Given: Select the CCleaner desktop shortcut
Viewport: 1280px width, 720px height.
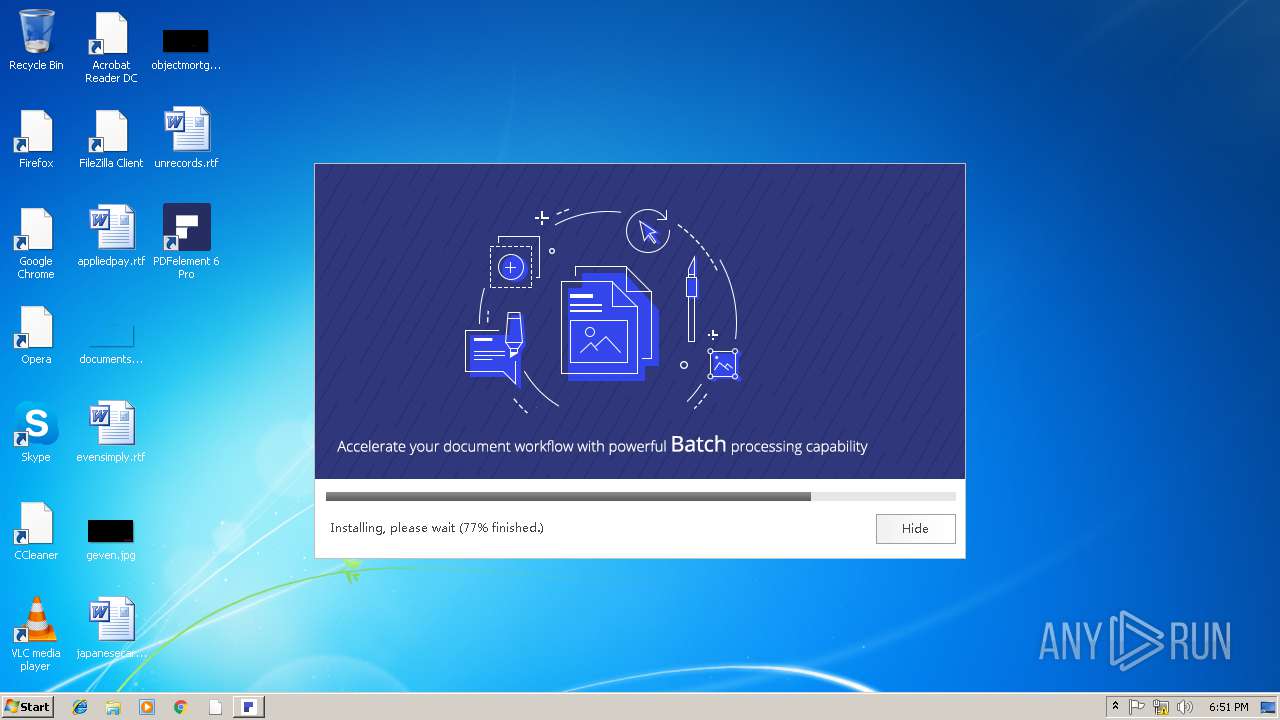Looking at the screenshot, I should (36, 531).
